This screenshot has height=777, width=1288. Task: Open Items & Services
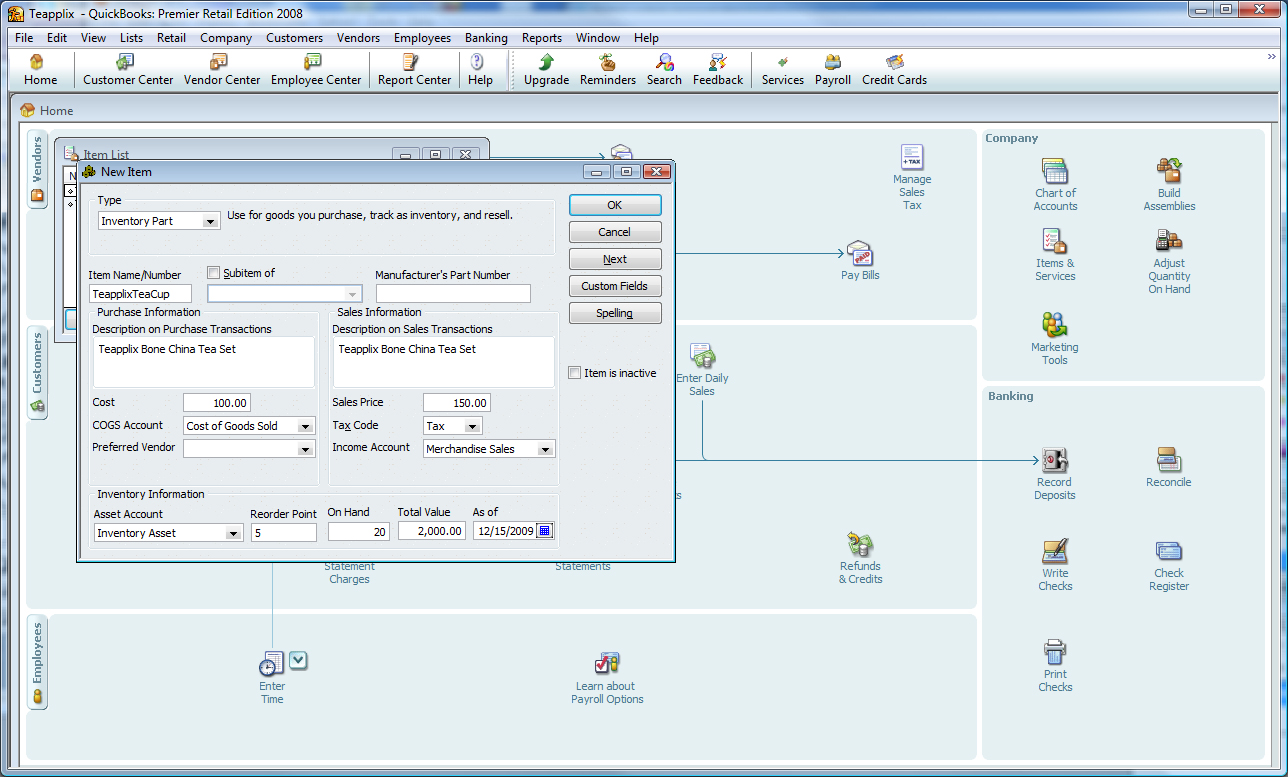(x=1055, y=255)
